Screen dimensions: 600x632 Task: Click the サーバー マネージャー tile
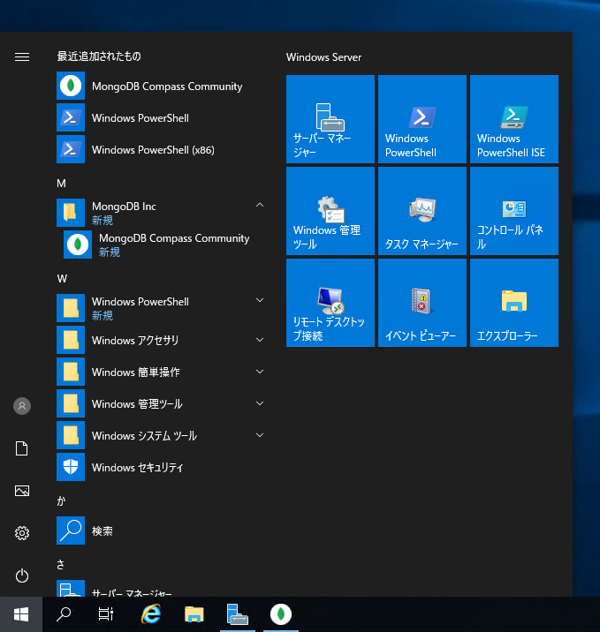point(330,119)
